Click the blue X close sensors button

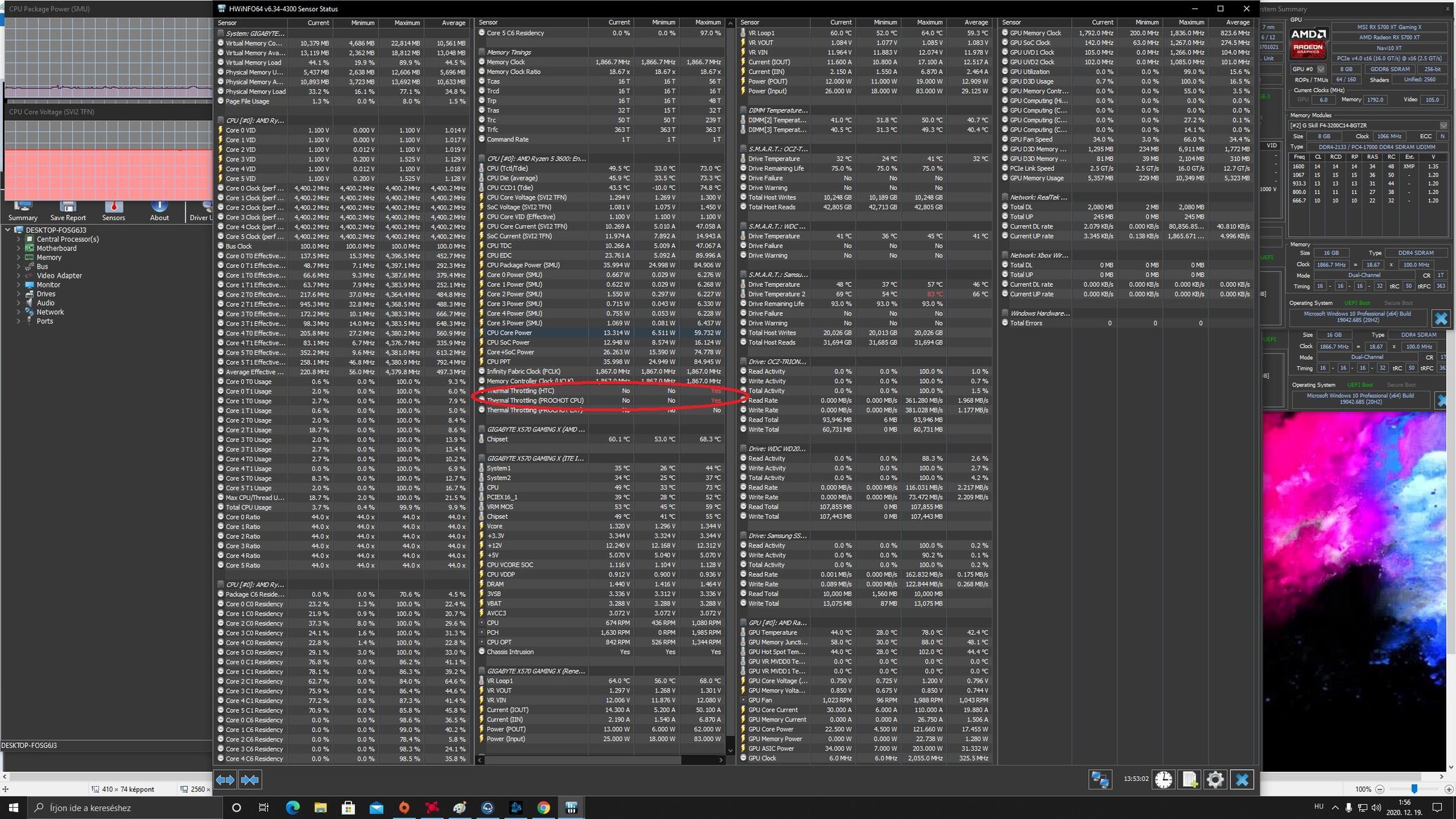click(x=1242, y=780)
